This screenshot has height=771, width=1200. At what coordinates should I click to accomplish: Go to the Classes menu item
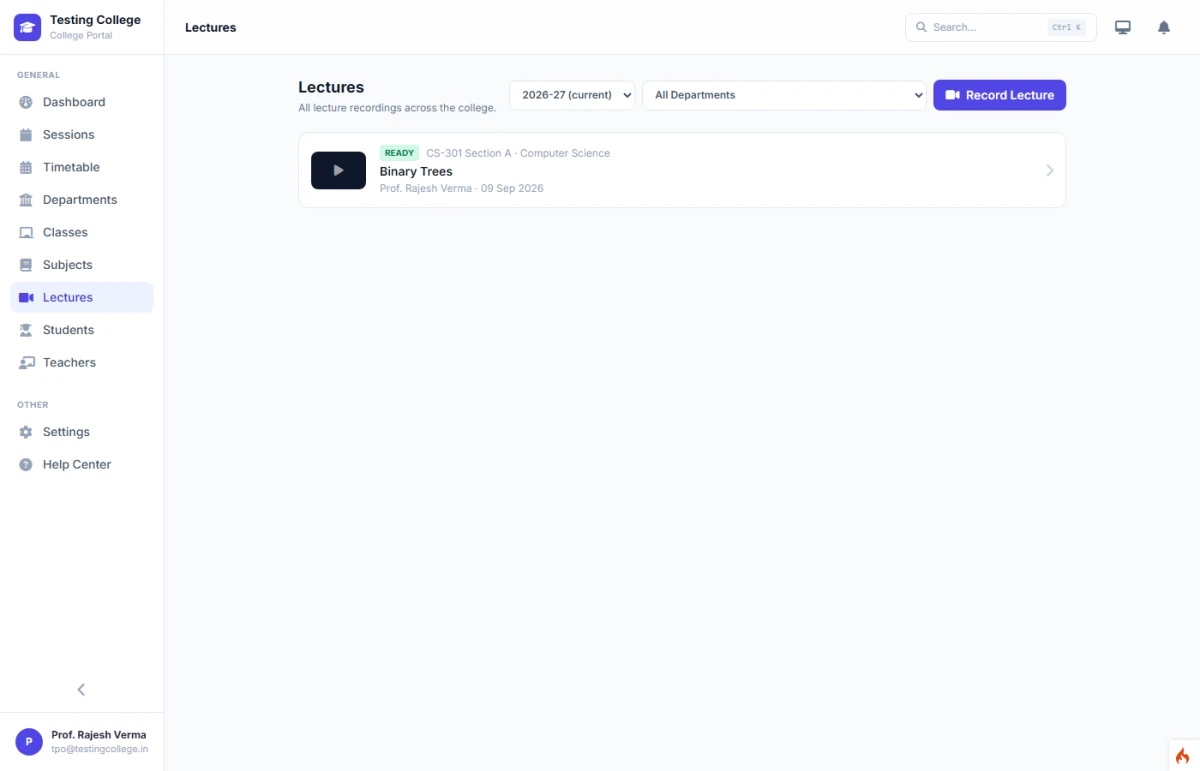coord(82,232)
